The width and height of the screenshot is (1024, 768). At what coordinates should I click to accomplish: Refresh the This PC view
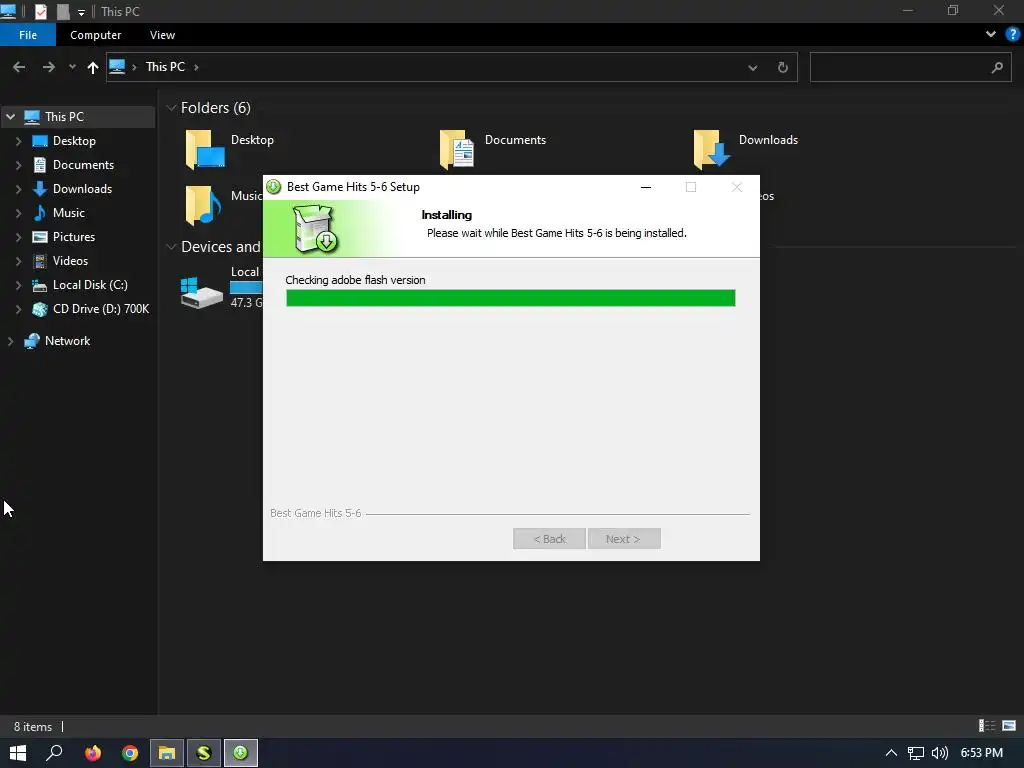[x=782, y=67]
